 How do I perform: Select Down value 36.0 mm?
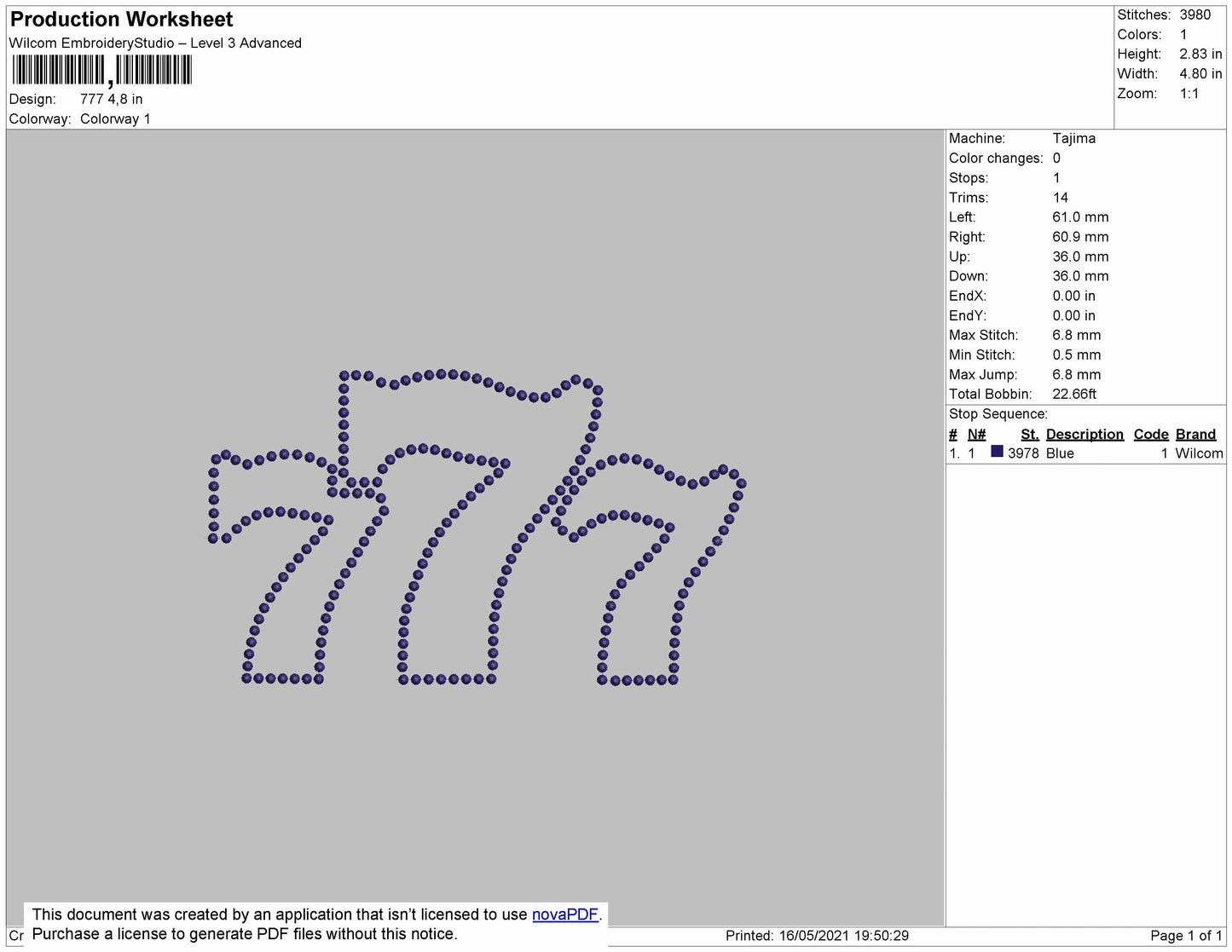1080,276
